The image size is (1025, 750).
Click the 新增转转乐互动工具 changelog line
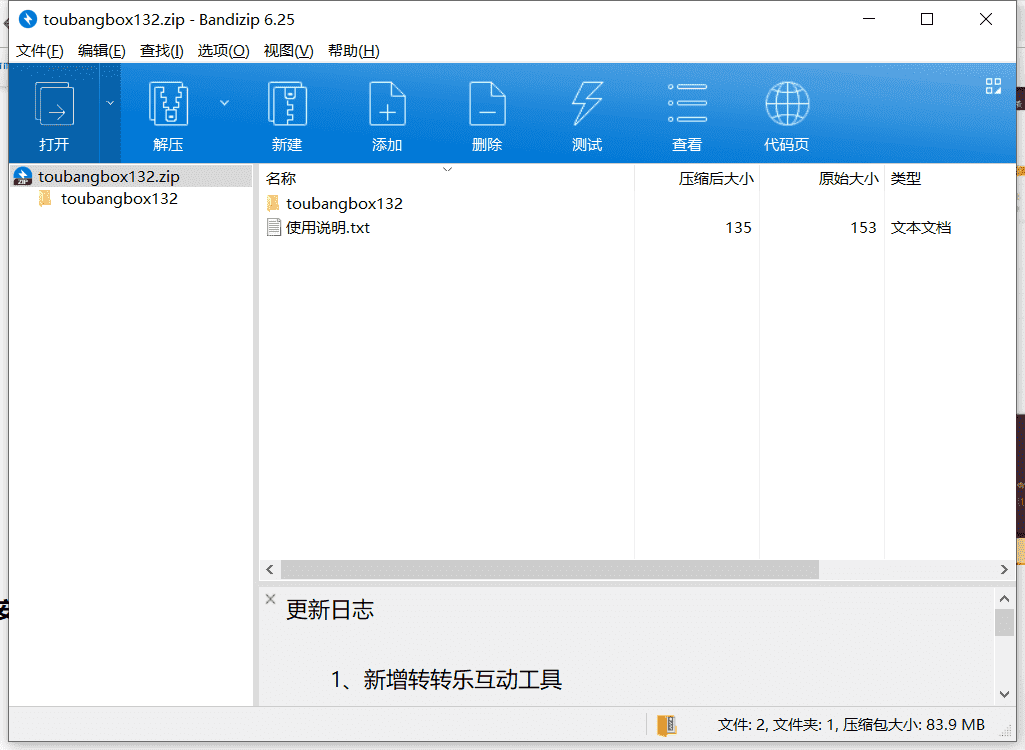462,680
